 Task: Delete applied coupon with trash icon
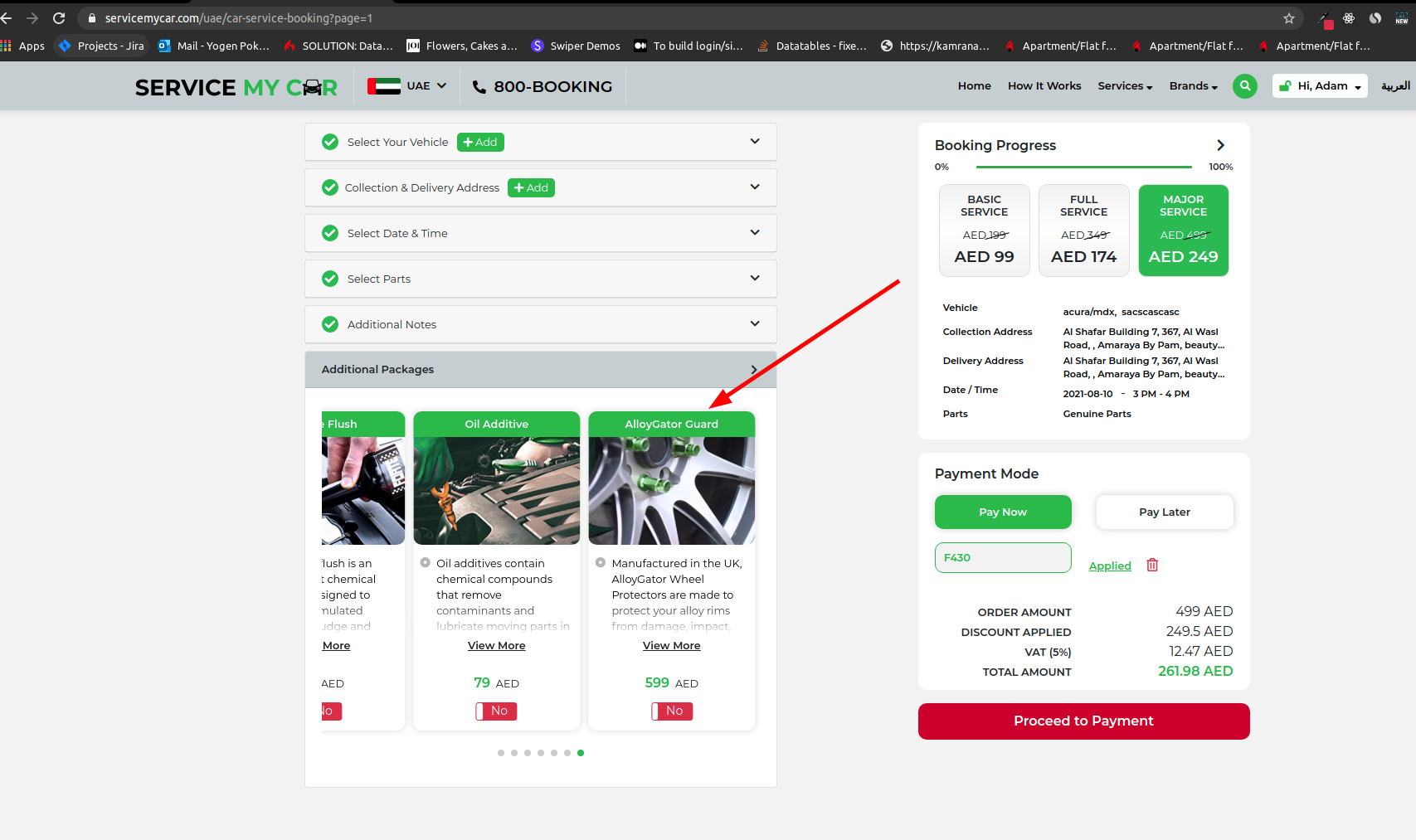coord(1152,565)
